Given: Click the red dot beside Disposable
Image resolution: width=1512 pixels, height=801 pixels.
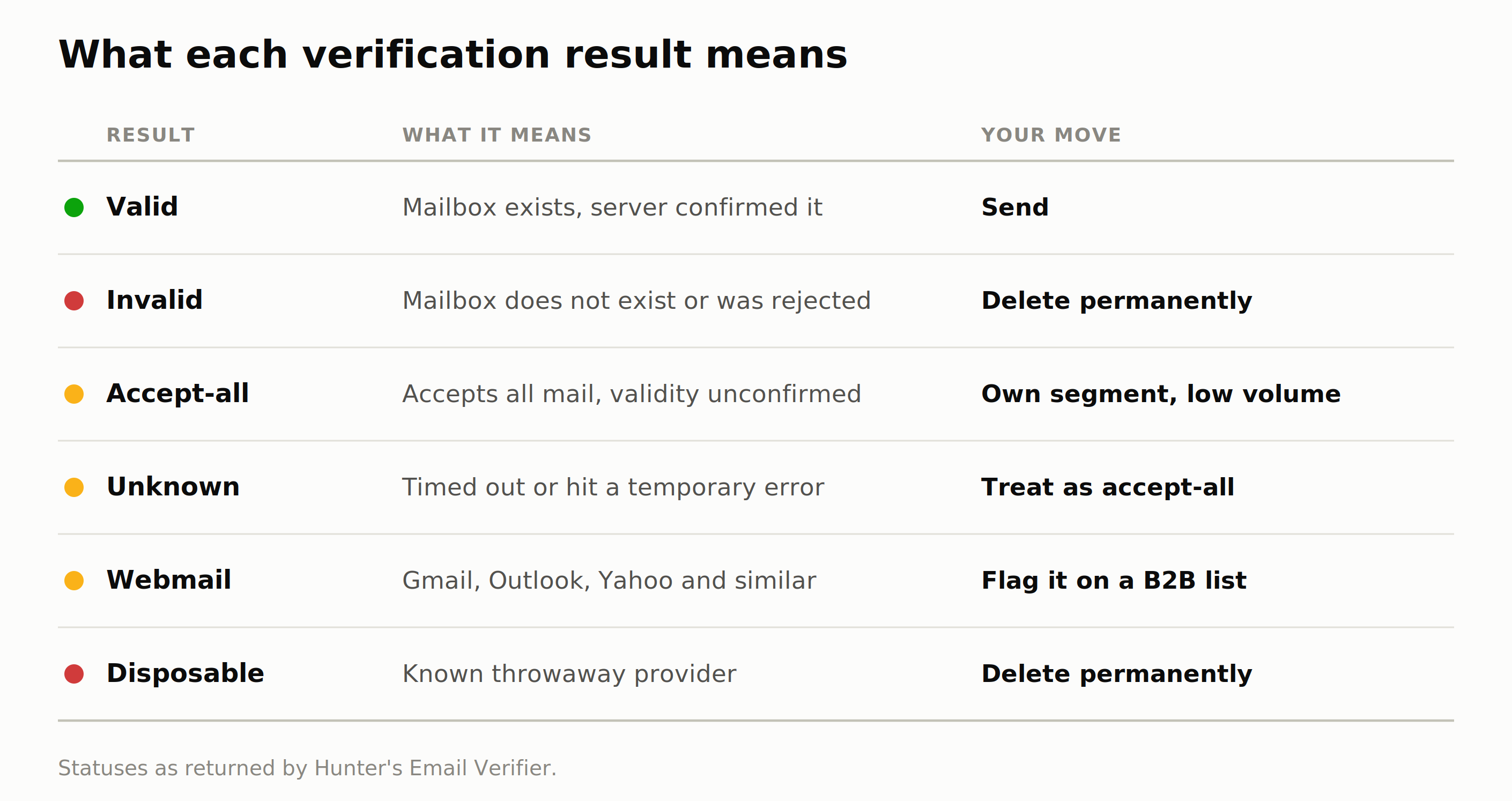Looking at the screenshot, I should click(x=74, y=673).
